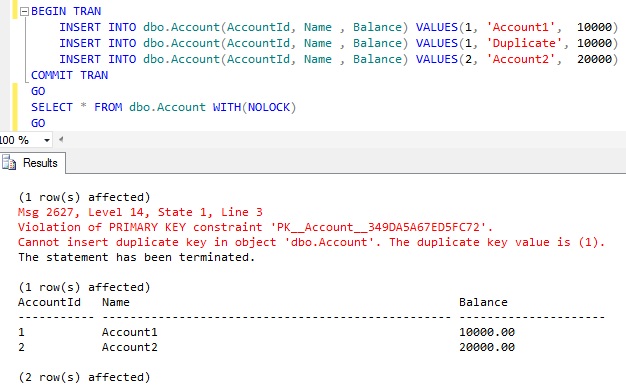Viewport: 626px width, 388px height.
Task: Collapse the BEGIN TRAN code block
Action: (x=25, y=12)
